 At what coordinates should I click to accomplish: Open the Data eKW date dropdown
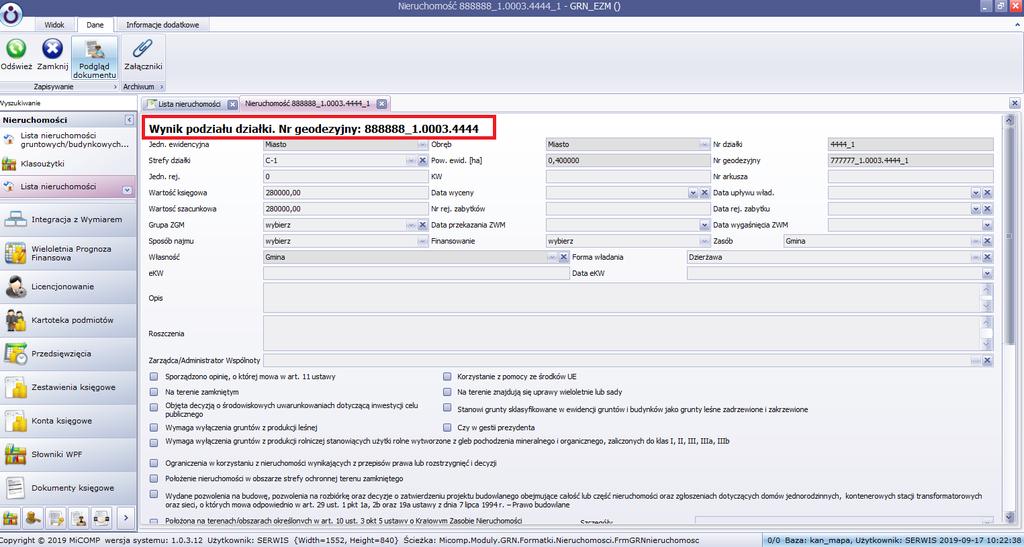click(987, 274)
